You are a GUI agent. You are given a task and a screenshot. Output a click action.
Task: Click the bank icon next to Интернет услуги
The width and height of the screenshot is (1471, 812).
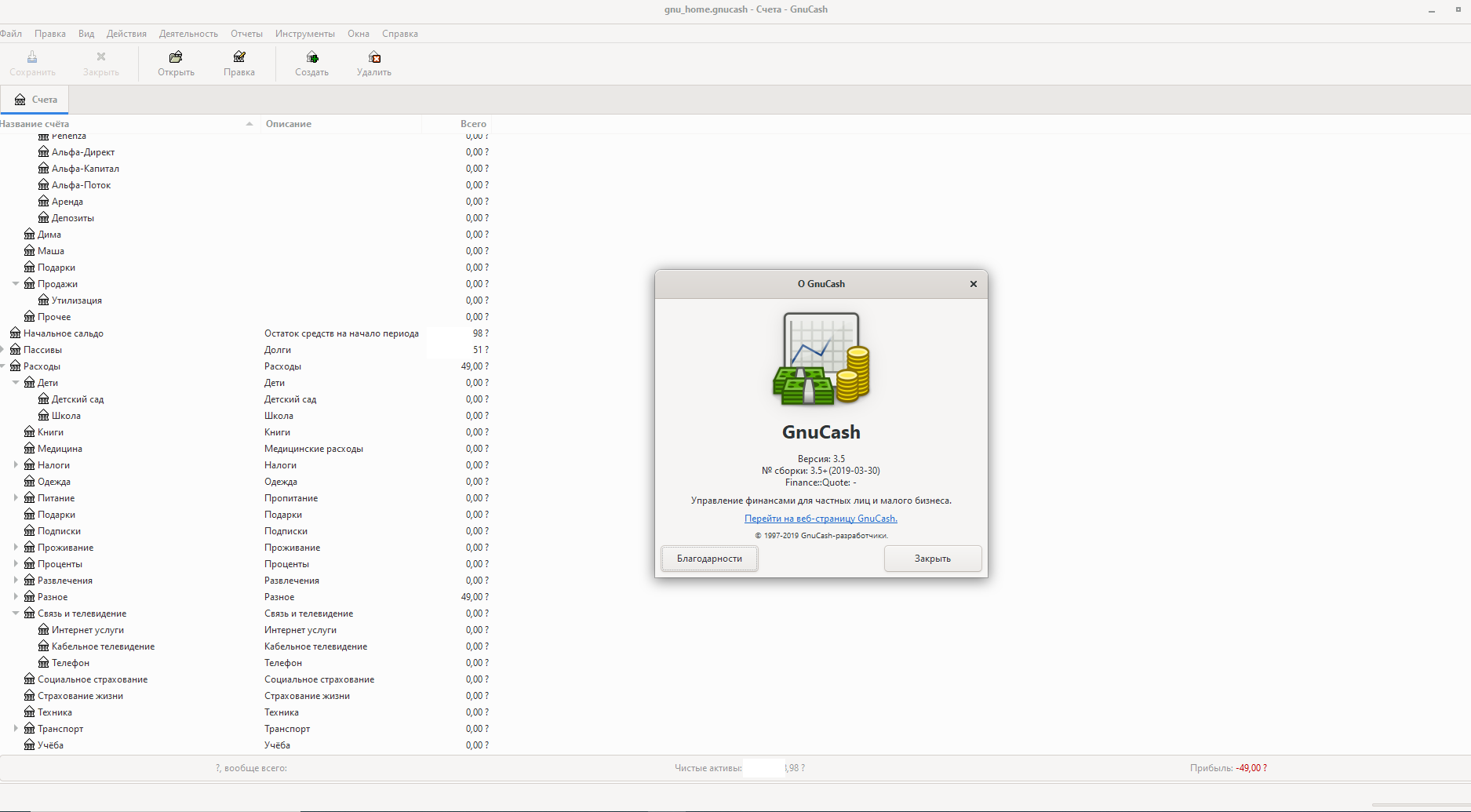tap(44, 630)
